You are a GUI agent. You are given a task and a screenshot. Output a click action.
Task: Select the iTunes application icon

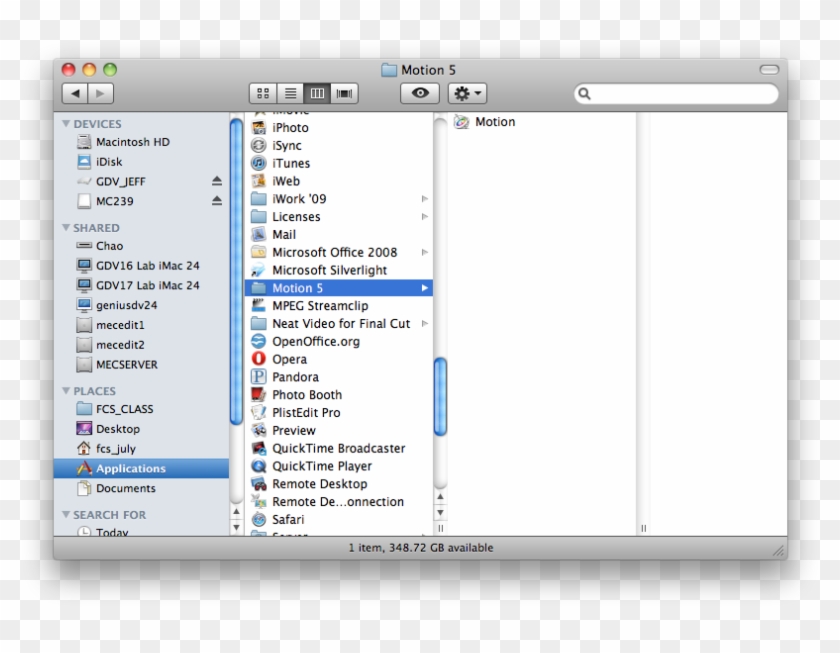tap(259, 163)
